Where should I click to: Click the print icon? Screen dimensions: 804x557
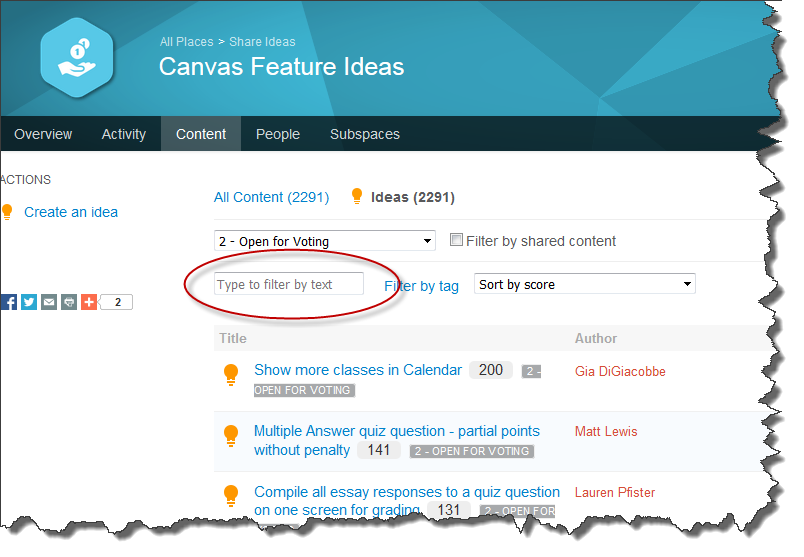pyautogui.click(x=69, y=302)
